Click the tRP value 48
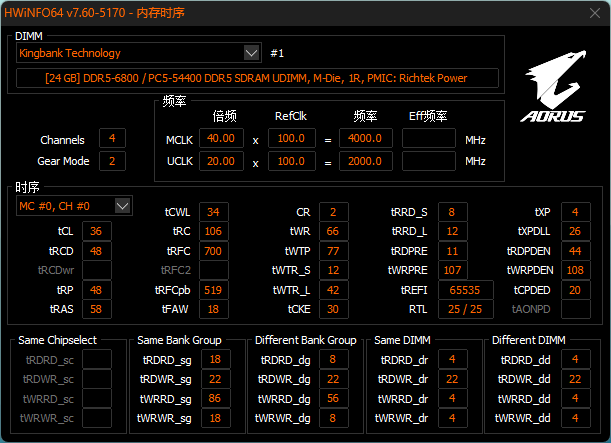This screenshot has width=611, height=443. [97, 290]
